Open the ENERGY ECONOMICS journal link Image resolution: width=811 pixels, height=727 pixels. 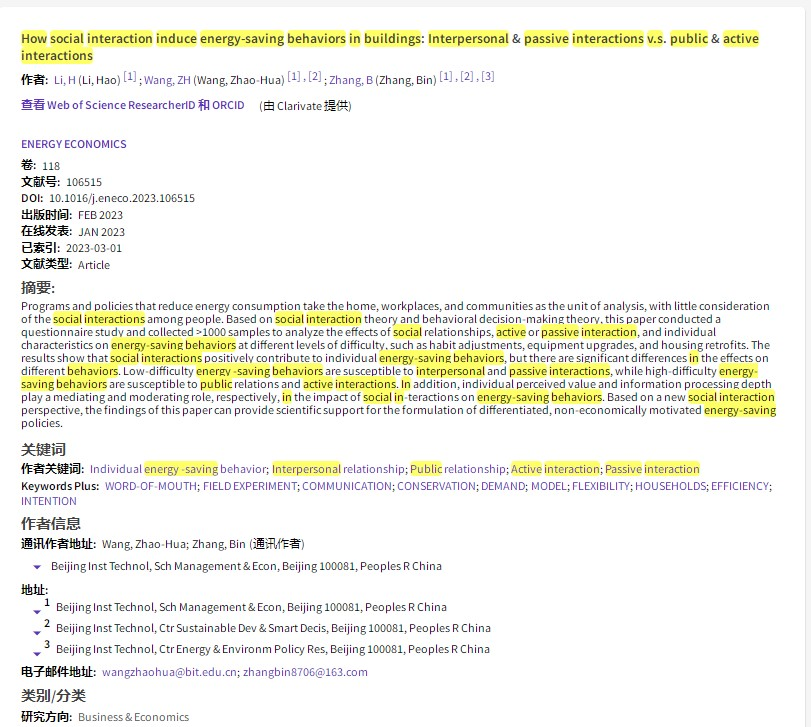coord(74,144)
